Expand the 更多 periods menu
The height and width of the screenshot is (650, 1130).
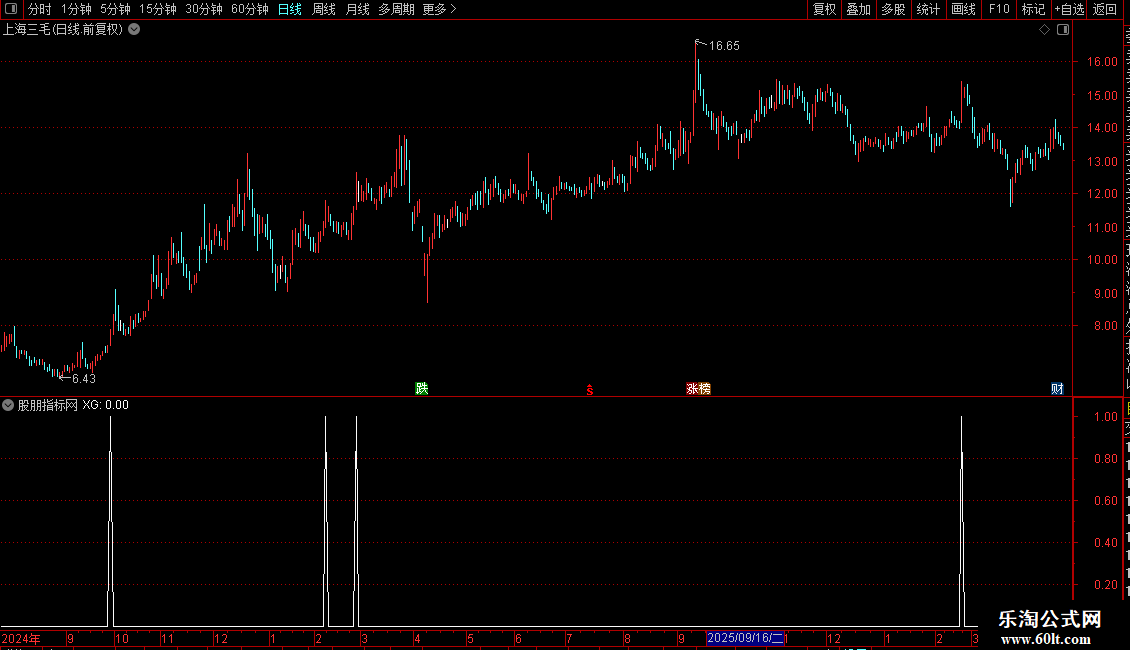439,9
